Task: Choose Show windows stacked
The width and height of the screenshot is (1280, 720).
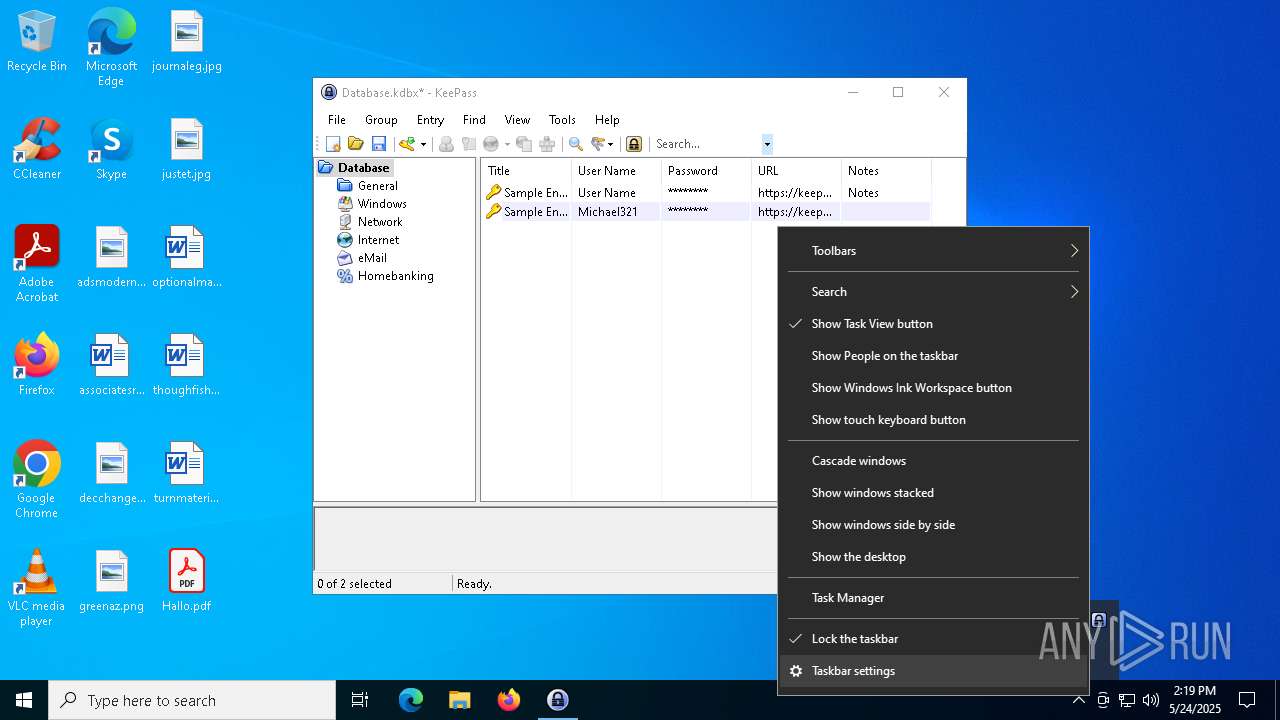Action: (x=933, y=493)
